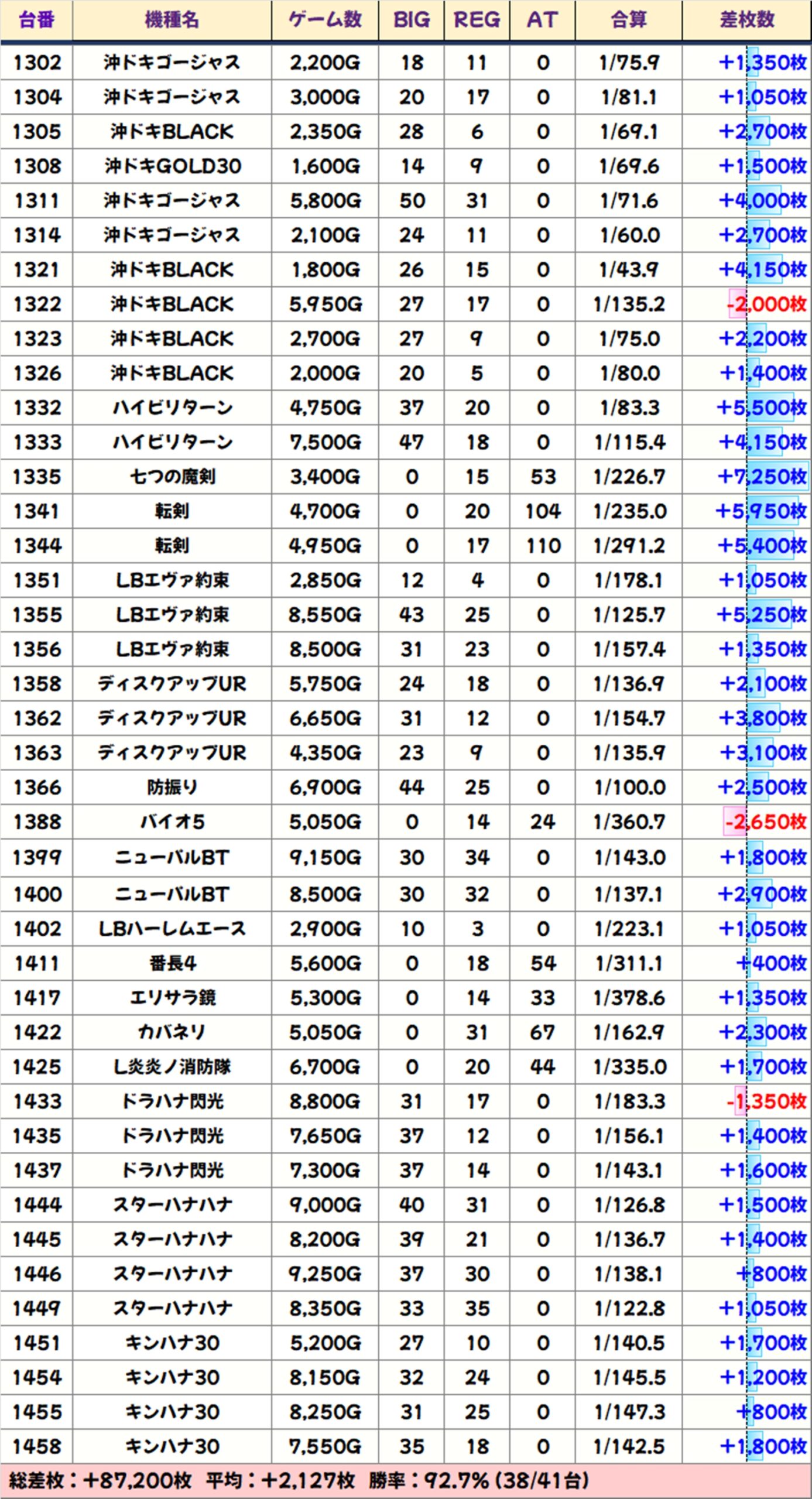This screenshot has width=812, height=1499.
Task: Click the BIG column header
Action: 412,20
